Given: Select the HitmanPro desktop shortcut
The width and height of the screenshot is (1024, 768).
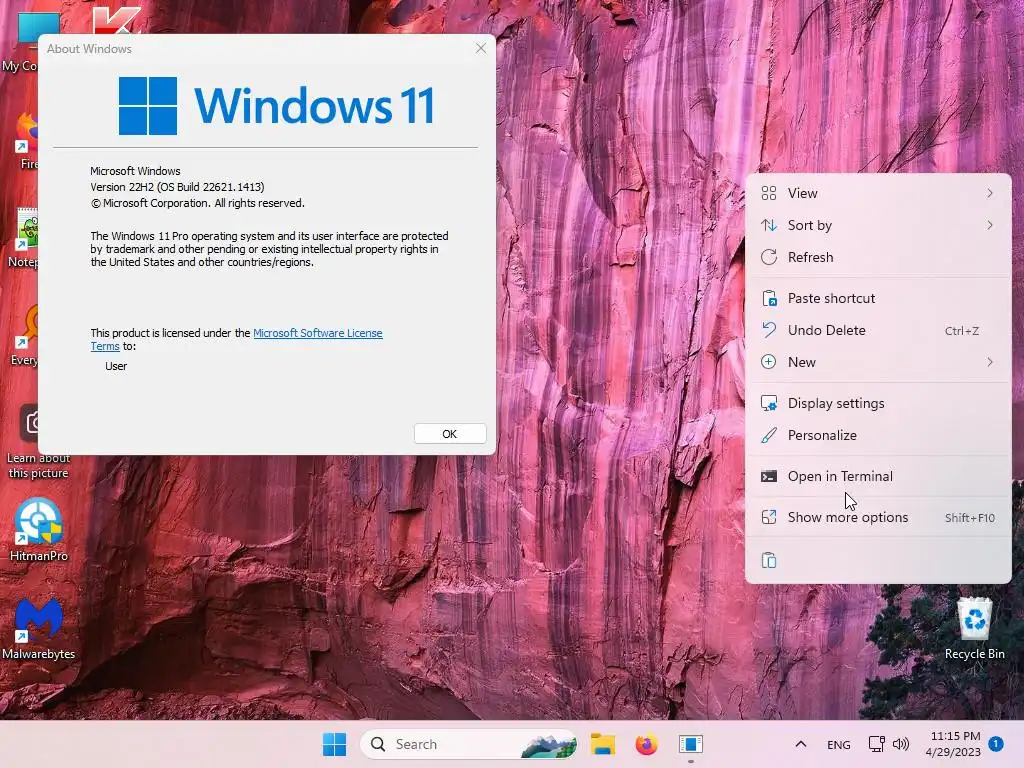Looking at the screenshot, I should click(39, 530).
